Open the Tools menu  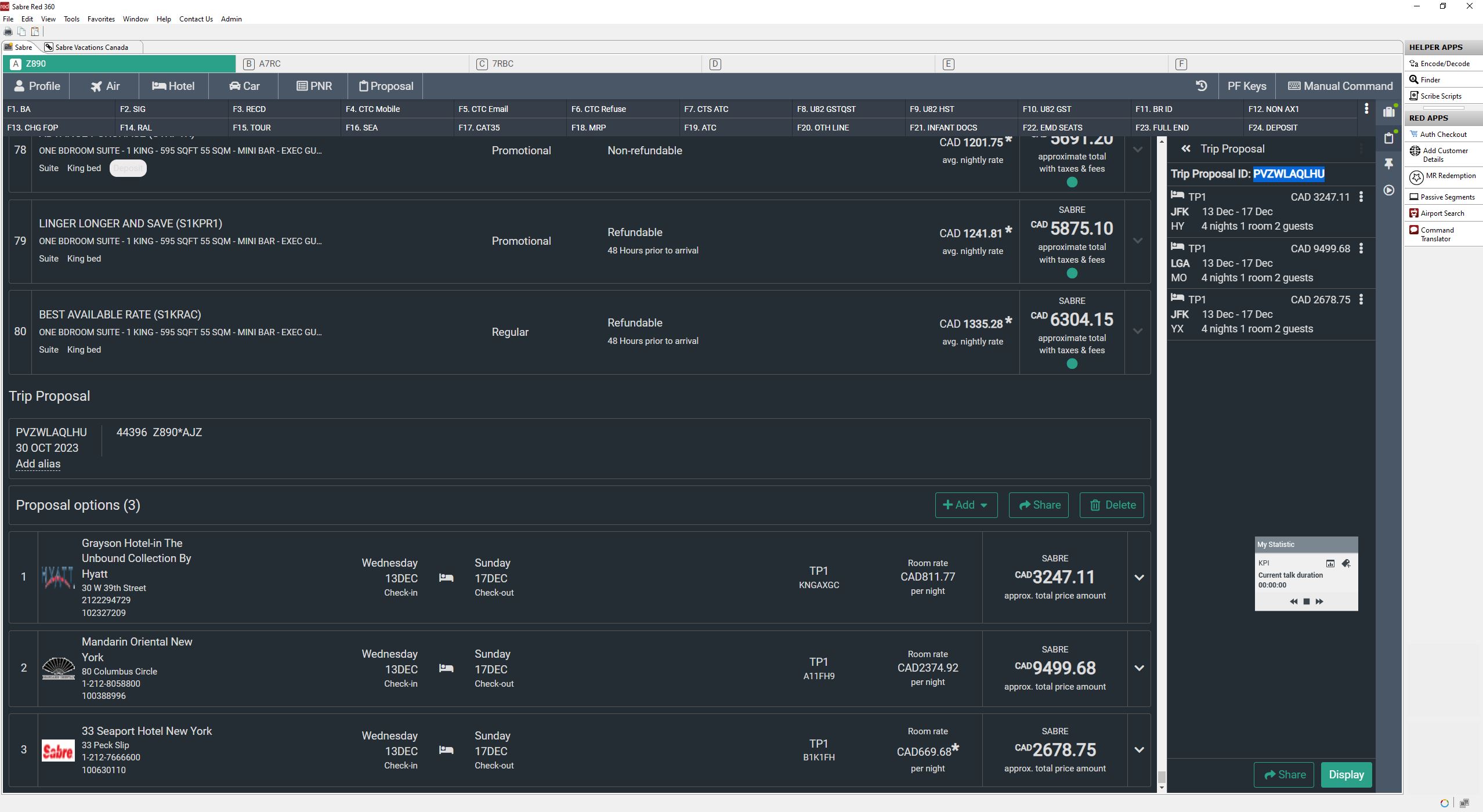(x=71, y=19)
